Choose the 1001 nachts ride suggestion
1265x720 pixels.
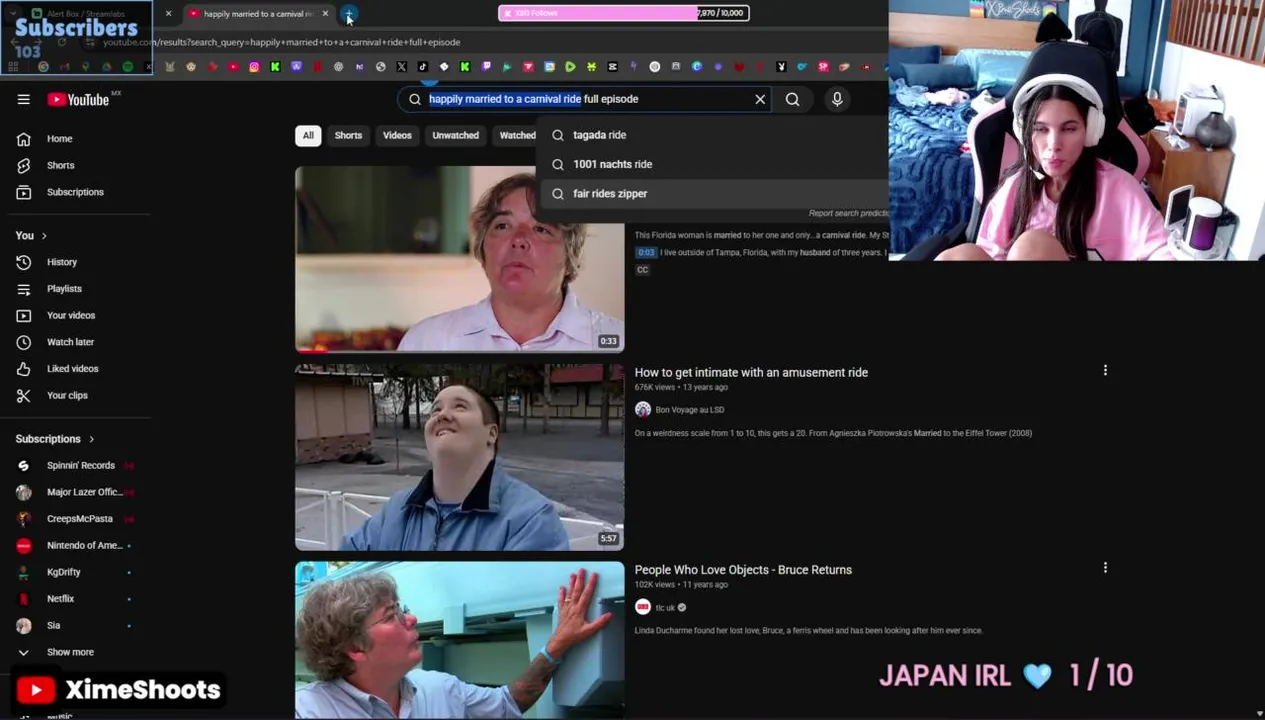714,164
